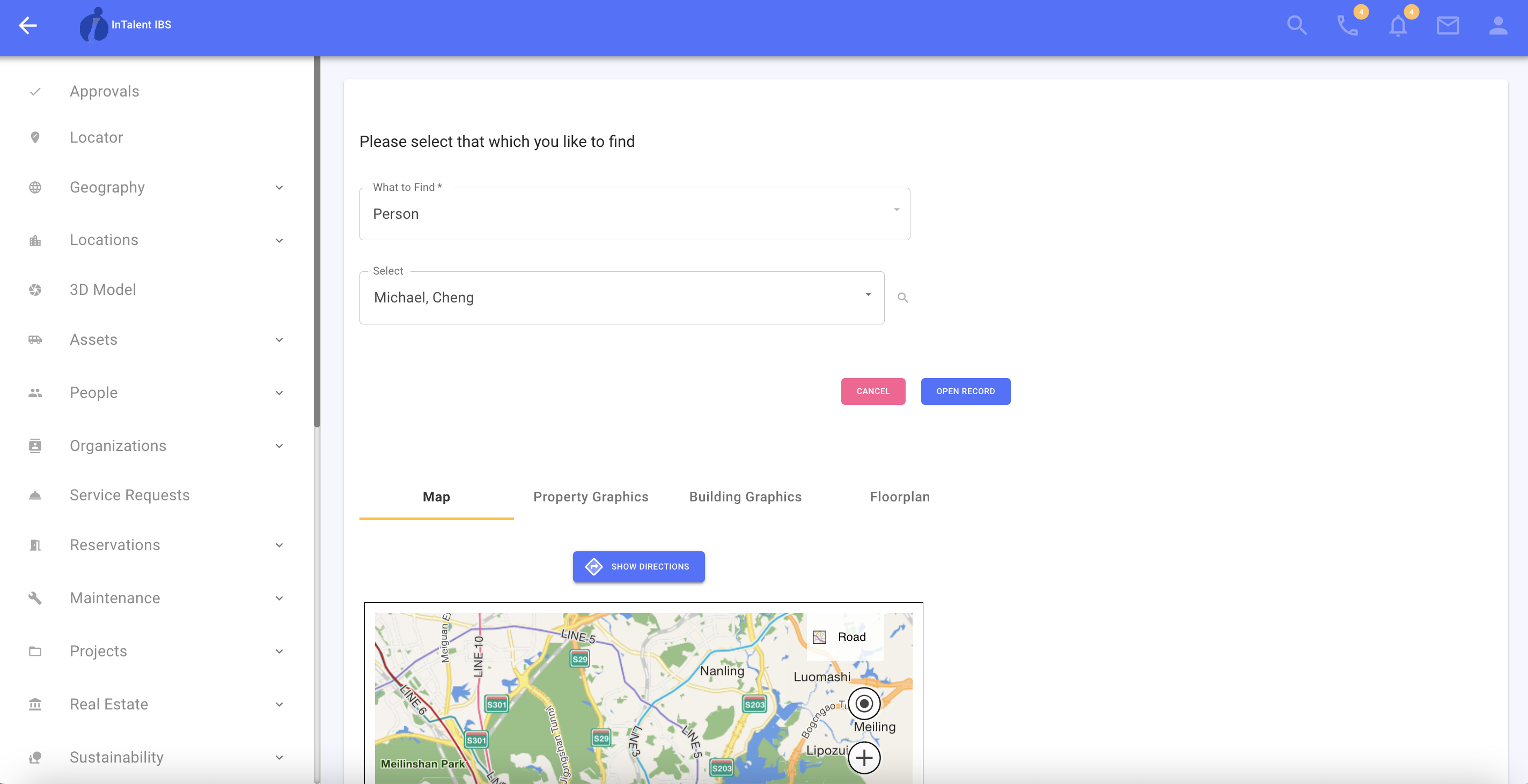Open the search icon in top bar
This screenshot has height=784, width=1528.
(1297, 25)
